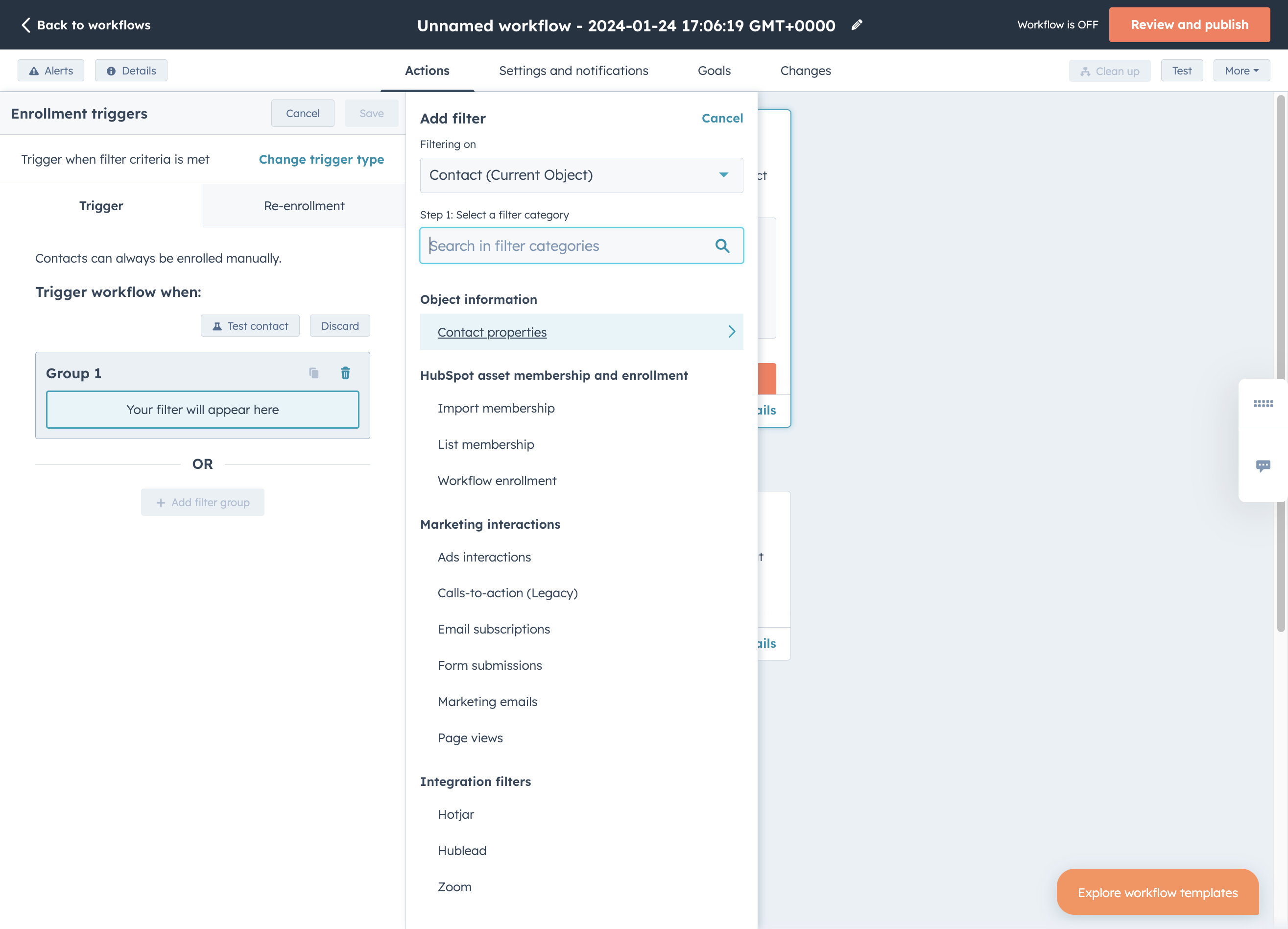Click the Test button
The width and height of the screenshot is (1288, 929).
click(1182, 71)
